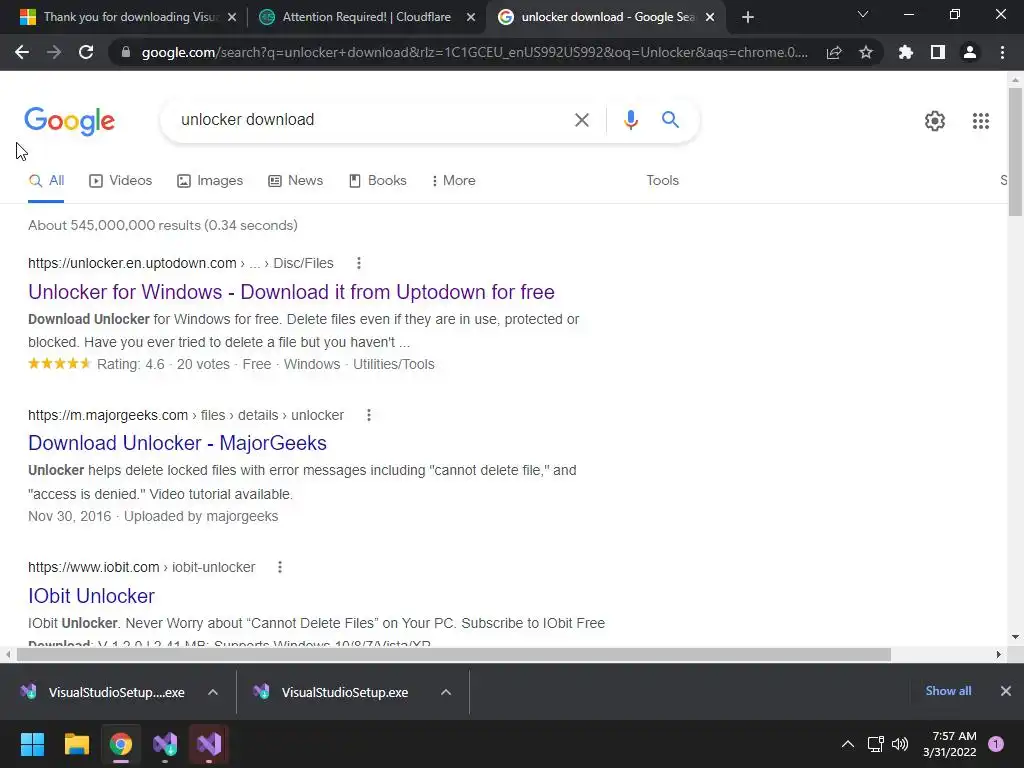Open the Windows Start menu
This screenshot has width=1024, height=768.
[x=32, y=744]
